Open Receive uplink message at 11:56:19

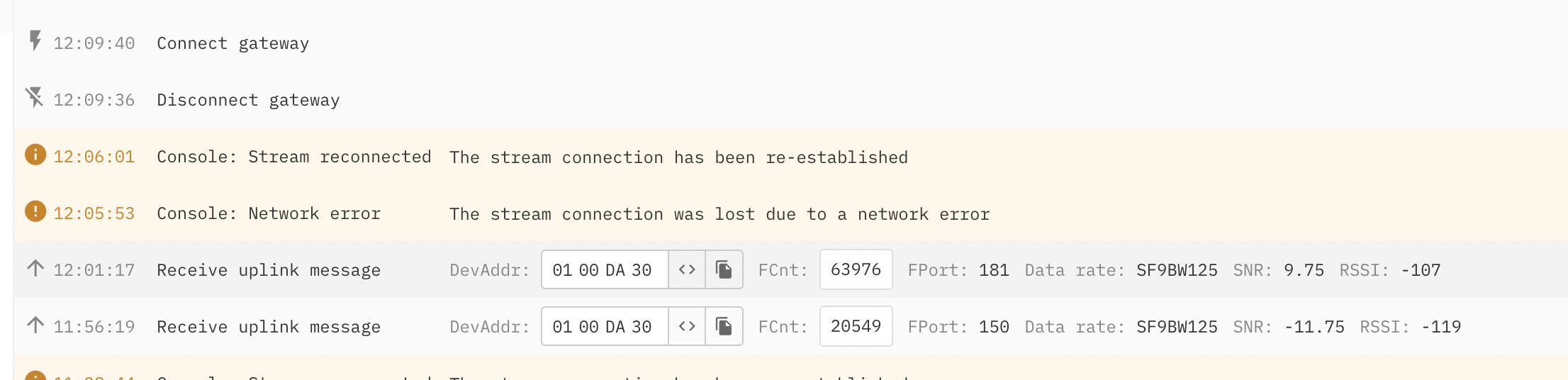[x=269, y=327]
